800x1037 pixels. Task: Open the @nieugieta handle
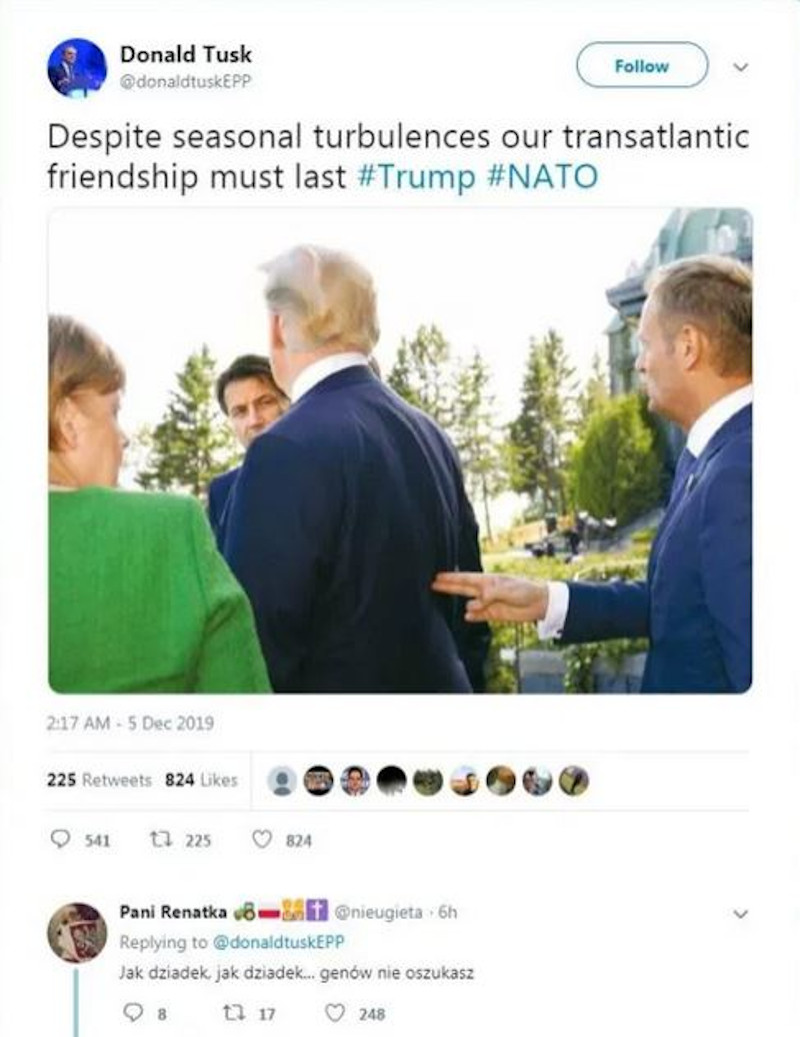(378, 913)
